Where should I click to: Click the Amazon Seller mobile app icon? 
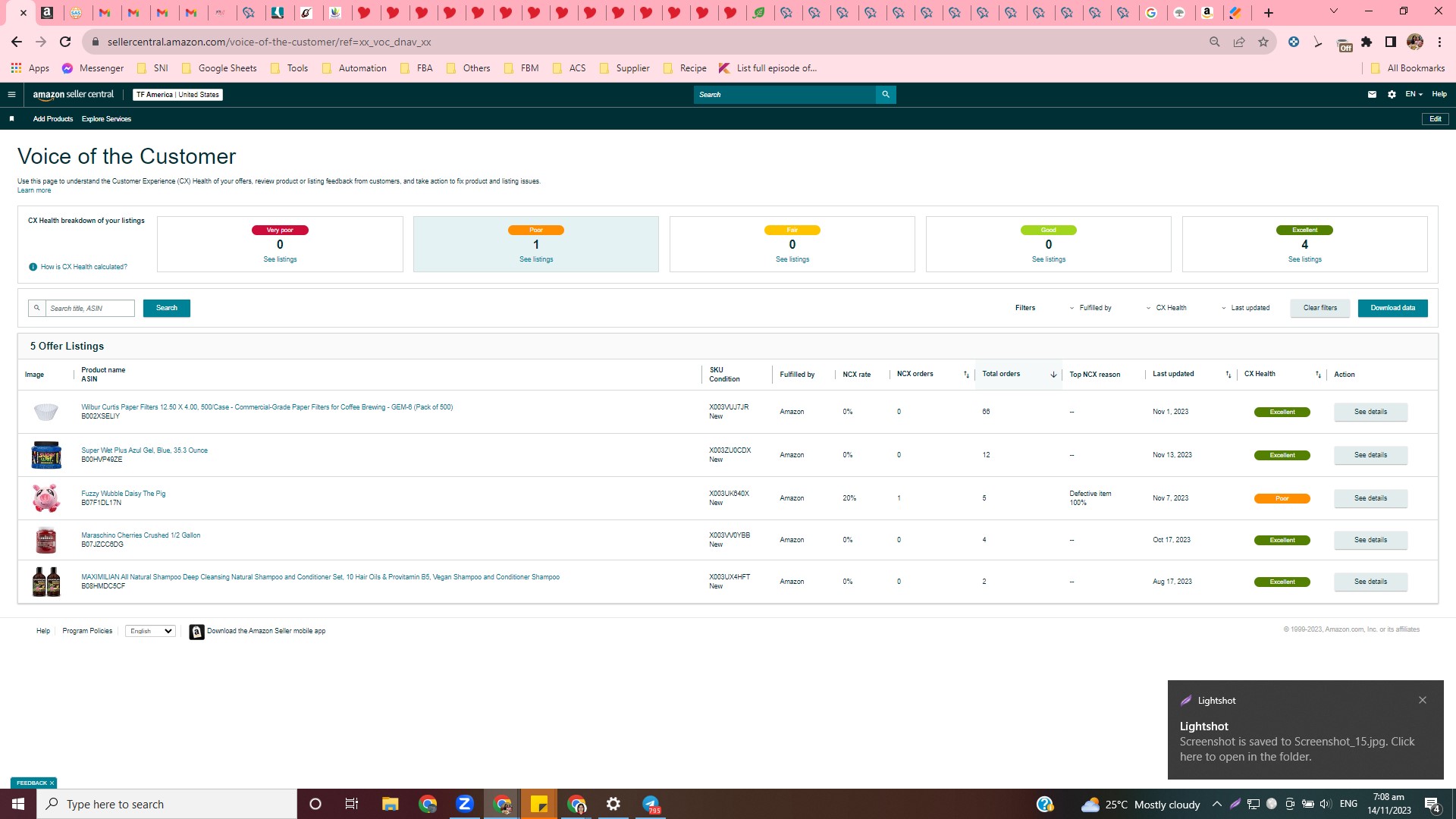196,632
